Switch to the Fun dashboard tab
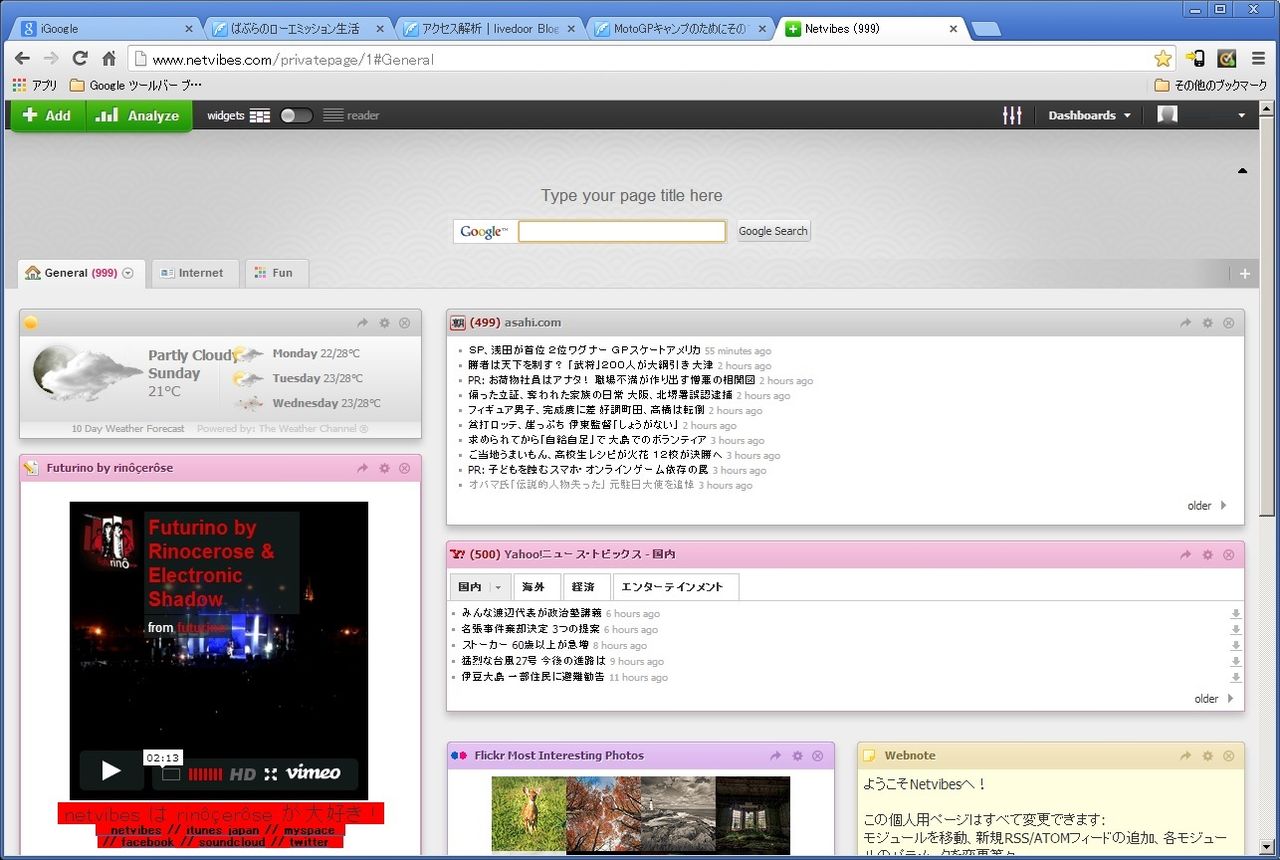 277,273
